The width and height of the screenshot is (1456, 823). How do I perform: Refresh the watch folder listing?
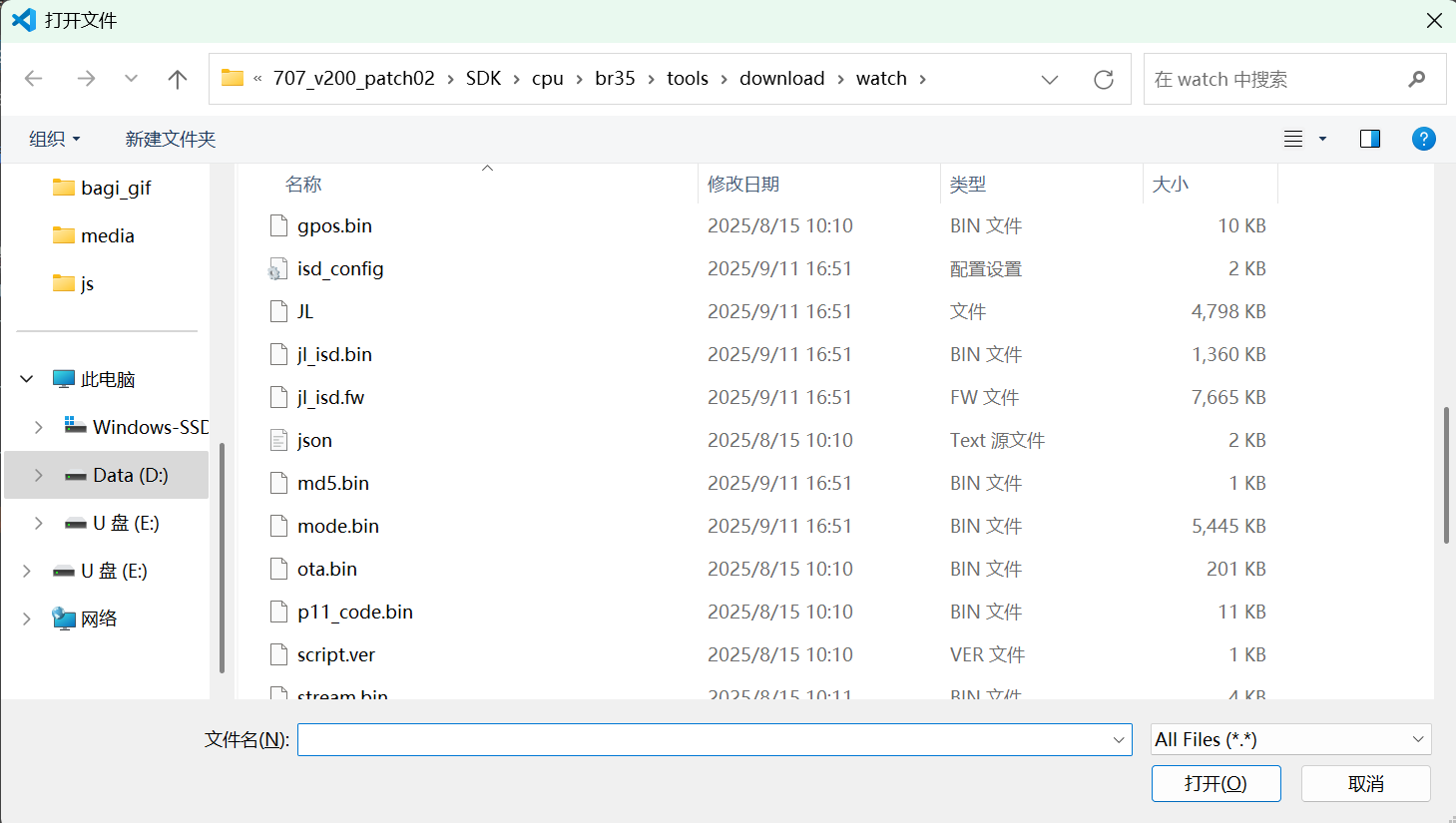1104,80
